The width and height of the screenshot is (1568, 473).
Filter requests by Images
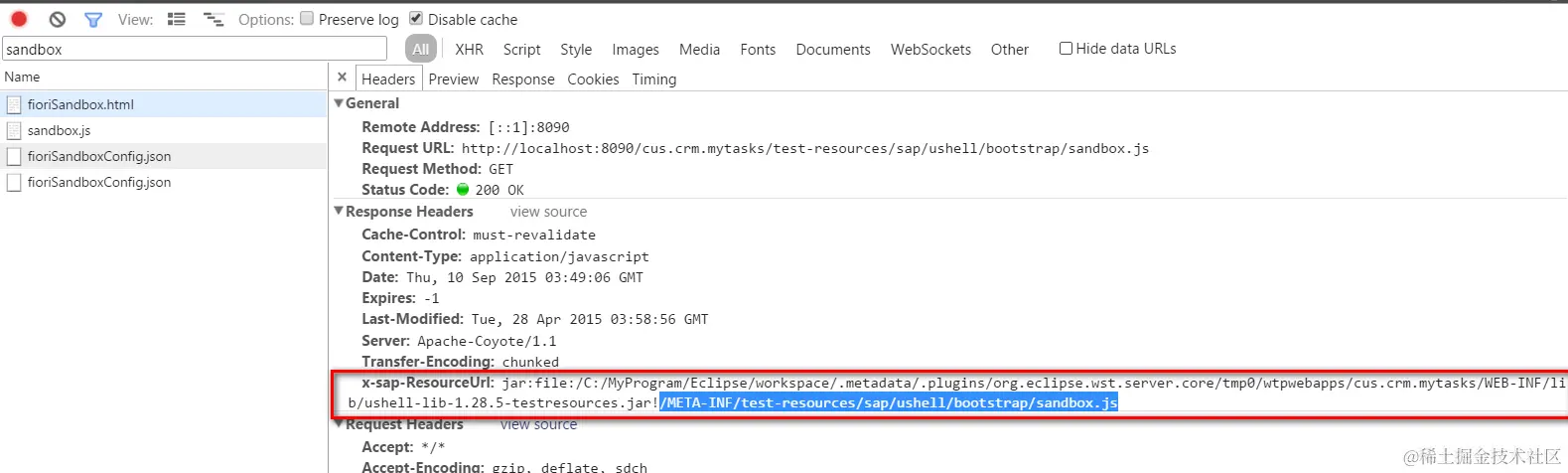(x=636, y=49)
